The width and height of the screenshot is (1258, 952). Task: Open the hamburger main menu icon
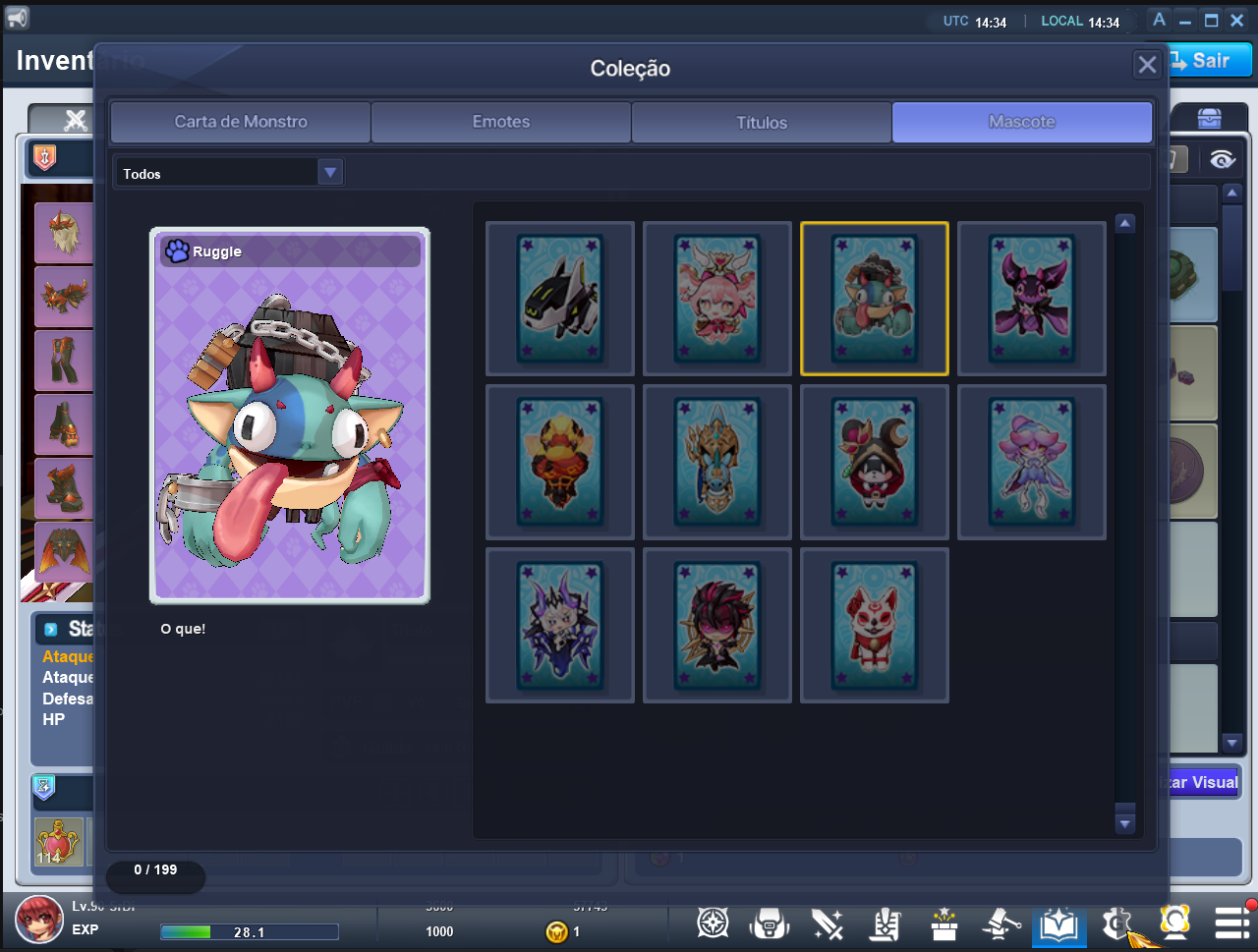tap(1231, 924)
